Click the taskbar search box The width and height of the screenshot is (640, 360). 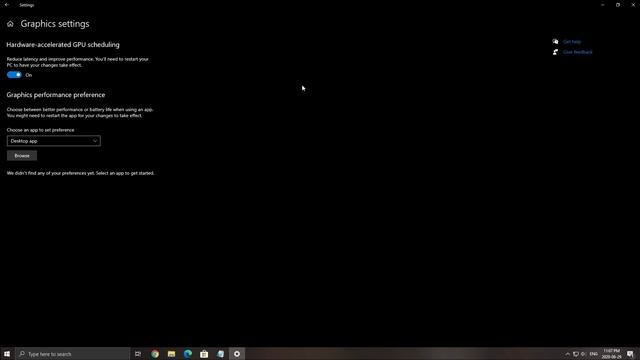(x=73, y=354)
